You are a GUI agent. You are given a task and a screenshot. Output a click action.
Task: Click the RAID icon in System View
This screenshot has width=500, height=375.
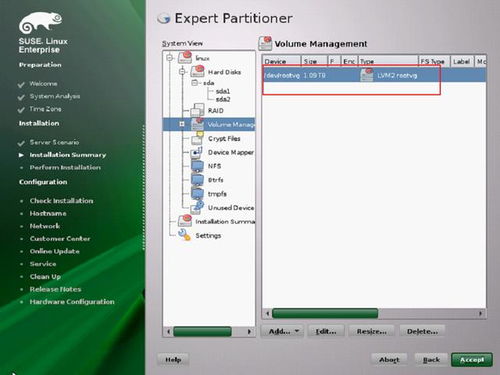tap(197, 110)
